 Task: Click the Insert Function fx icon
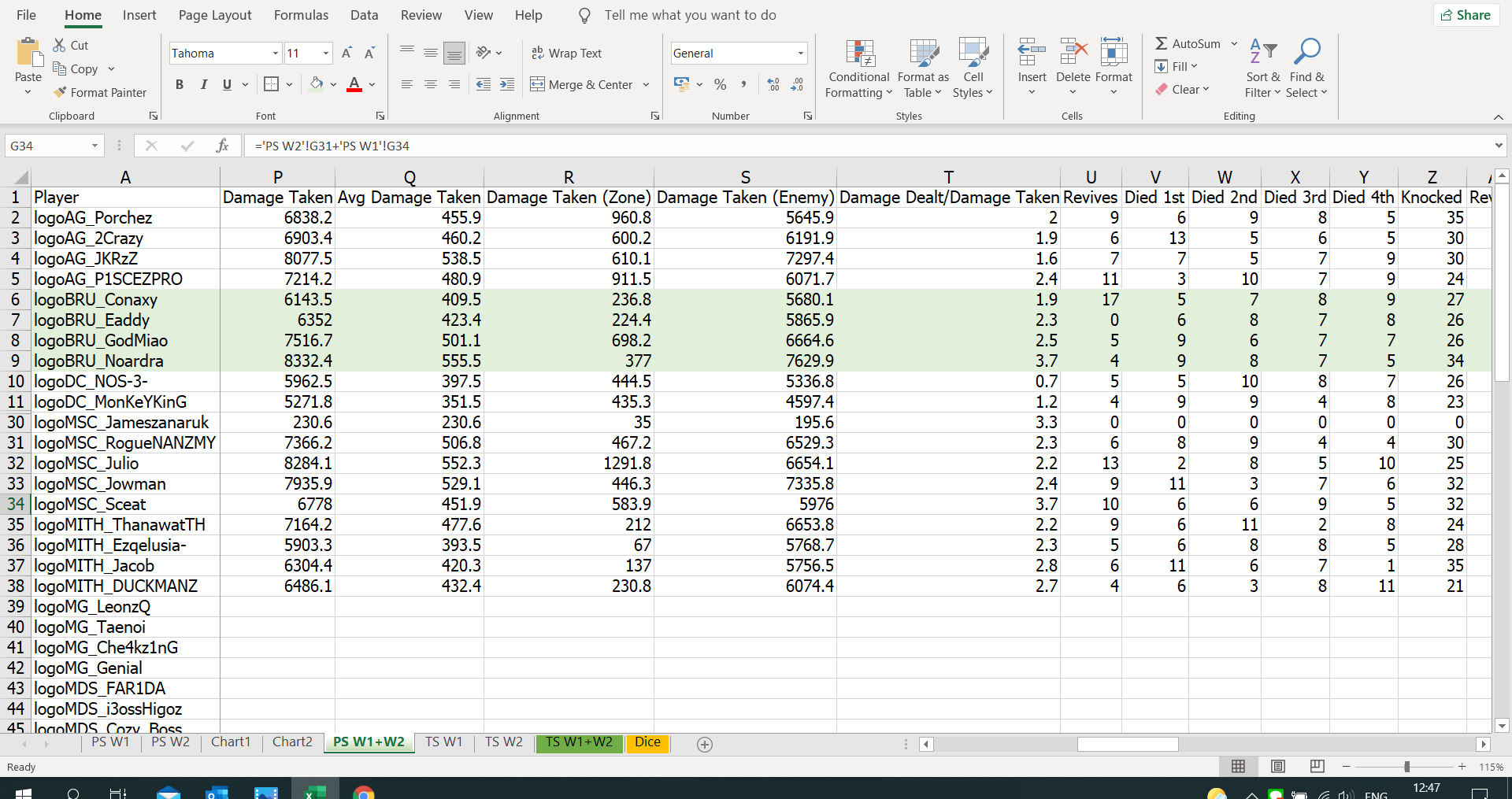point(222,146)
